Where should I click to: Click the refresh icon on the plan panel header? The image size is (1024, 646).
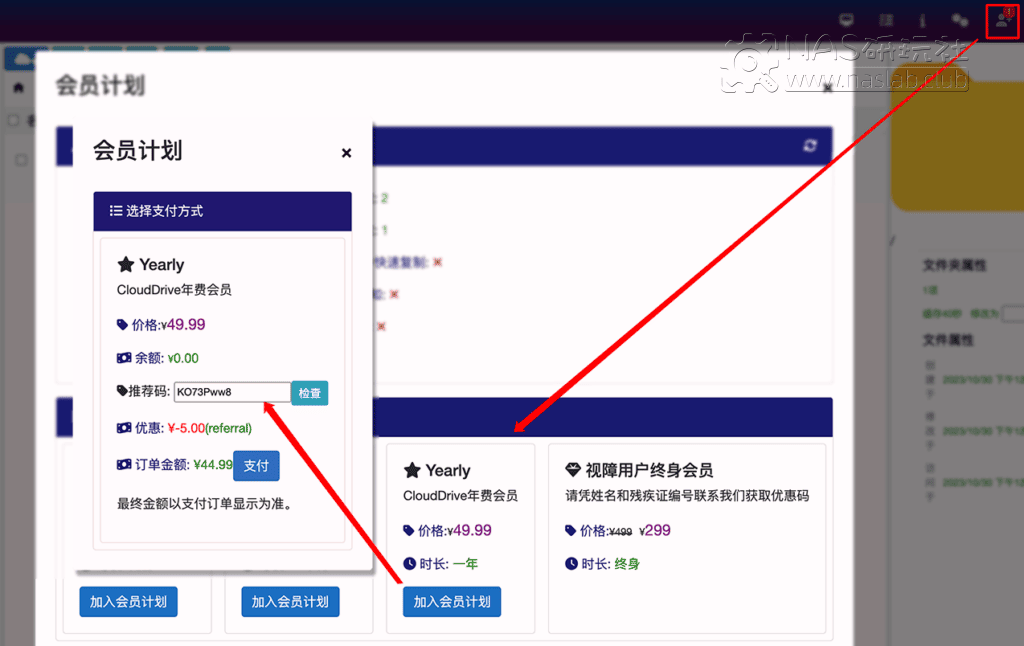[810, 144]
